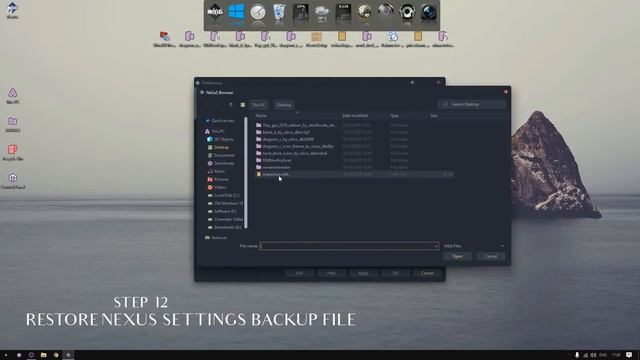Open the This PC shortcut on the desktop
The height and width of the screenshot is (360, 640).
click(13, 96)
